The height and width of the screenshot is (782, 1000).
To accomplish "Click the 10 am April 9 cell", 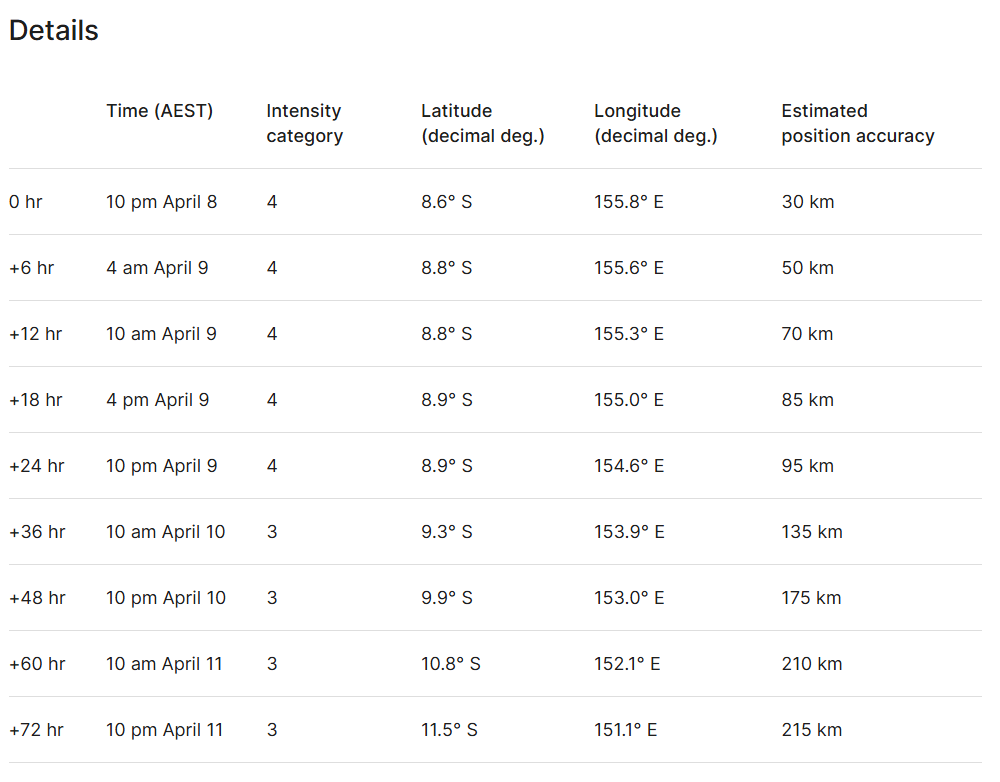I will (161, 334).
